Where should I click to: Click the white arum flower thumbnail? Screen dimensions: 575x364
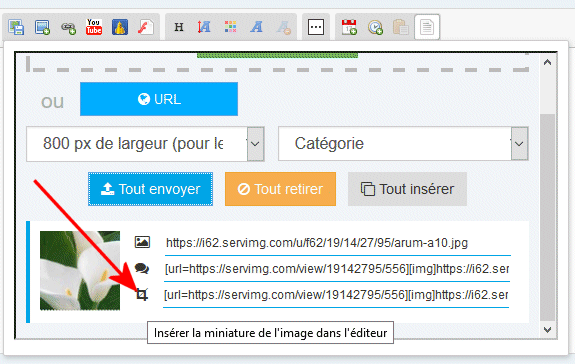[x=80, y=271]
